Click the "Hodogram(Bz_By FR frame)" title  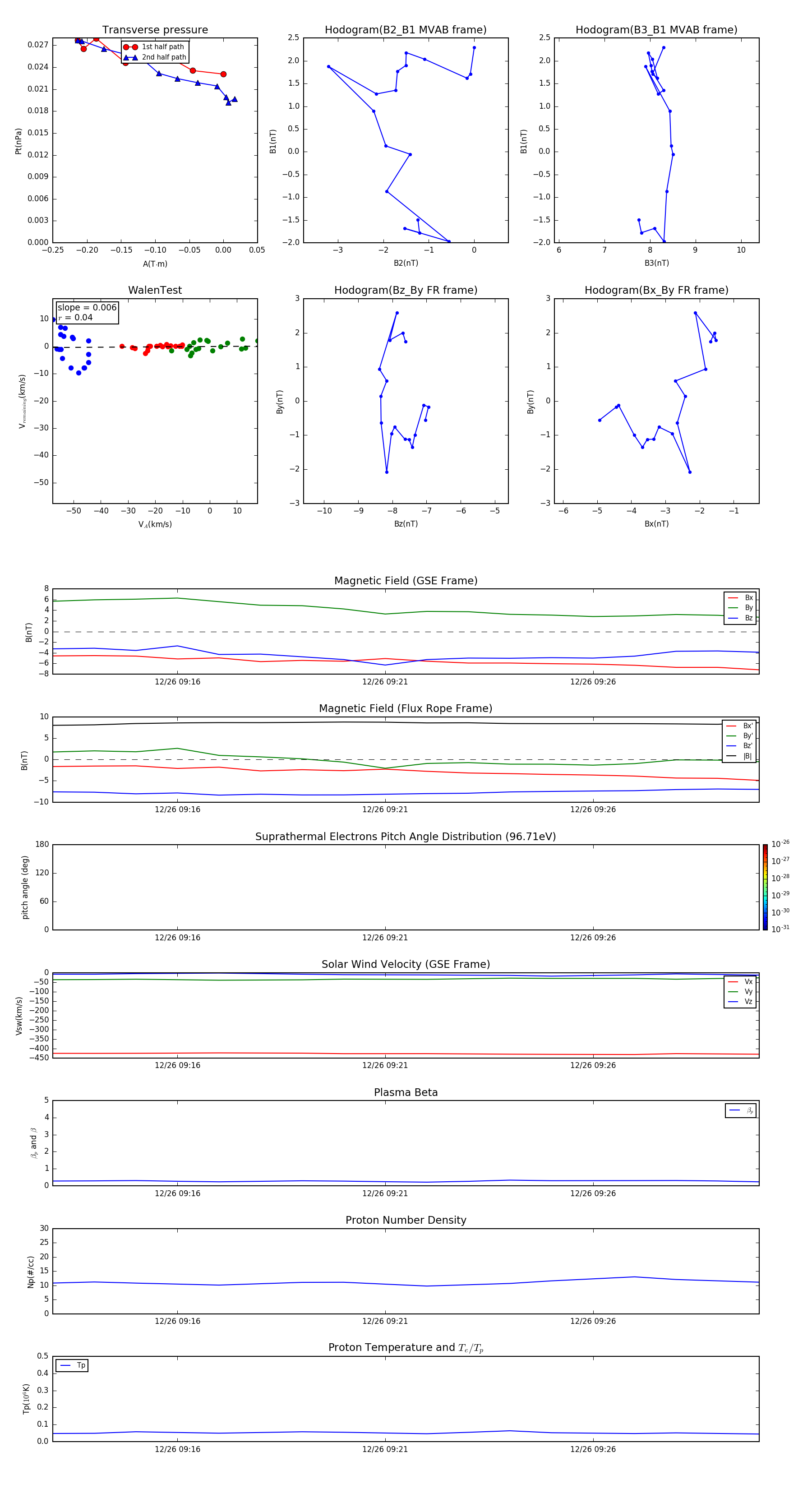pyautogui.click(x=406, y=290)
